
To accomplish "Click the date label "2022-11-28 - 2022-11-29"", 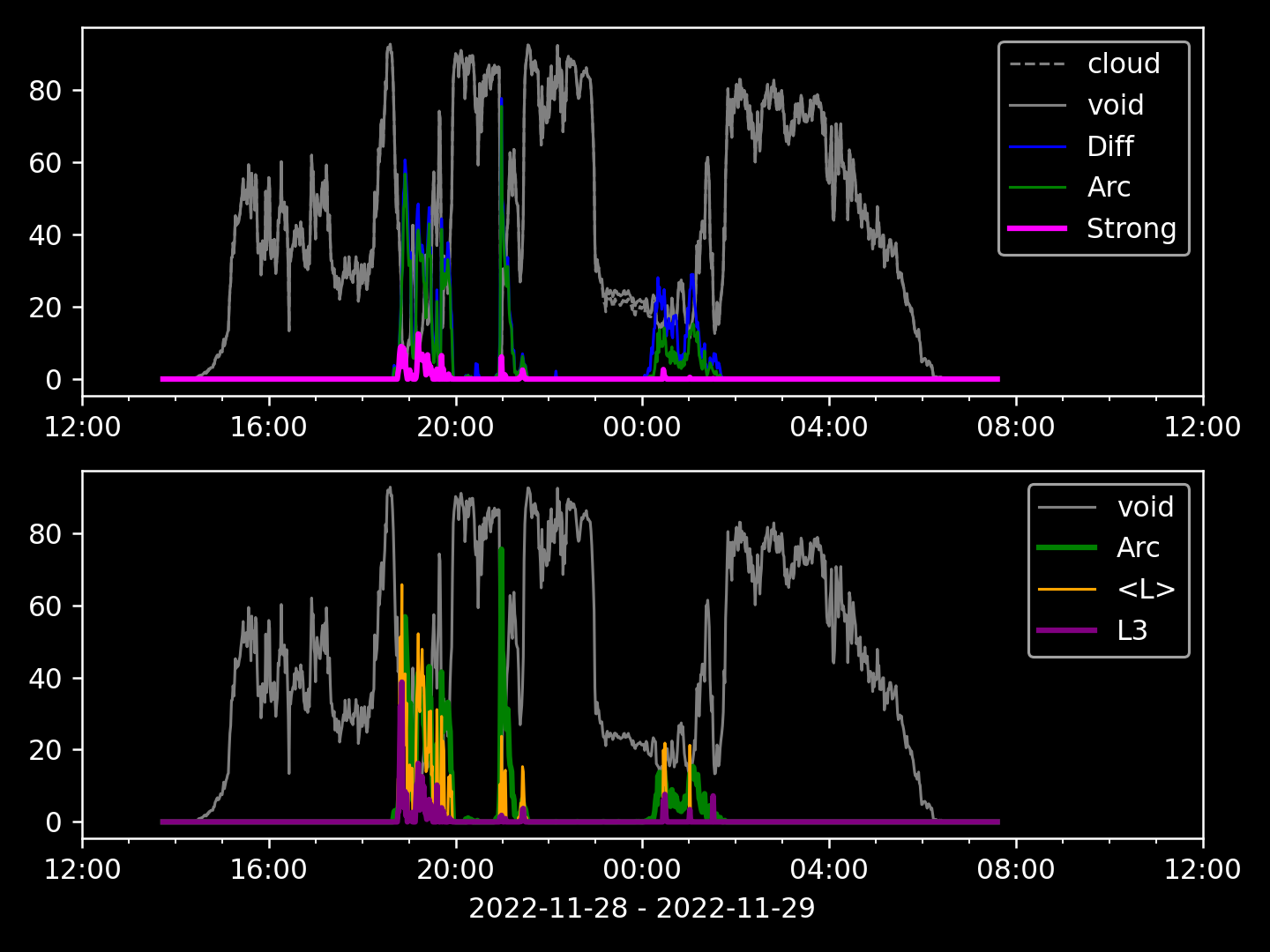I will 642,908.
